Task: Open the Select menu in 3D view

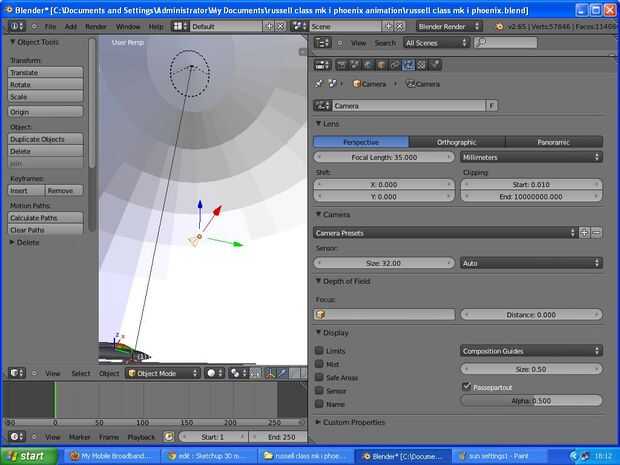Action: (81, 373)
